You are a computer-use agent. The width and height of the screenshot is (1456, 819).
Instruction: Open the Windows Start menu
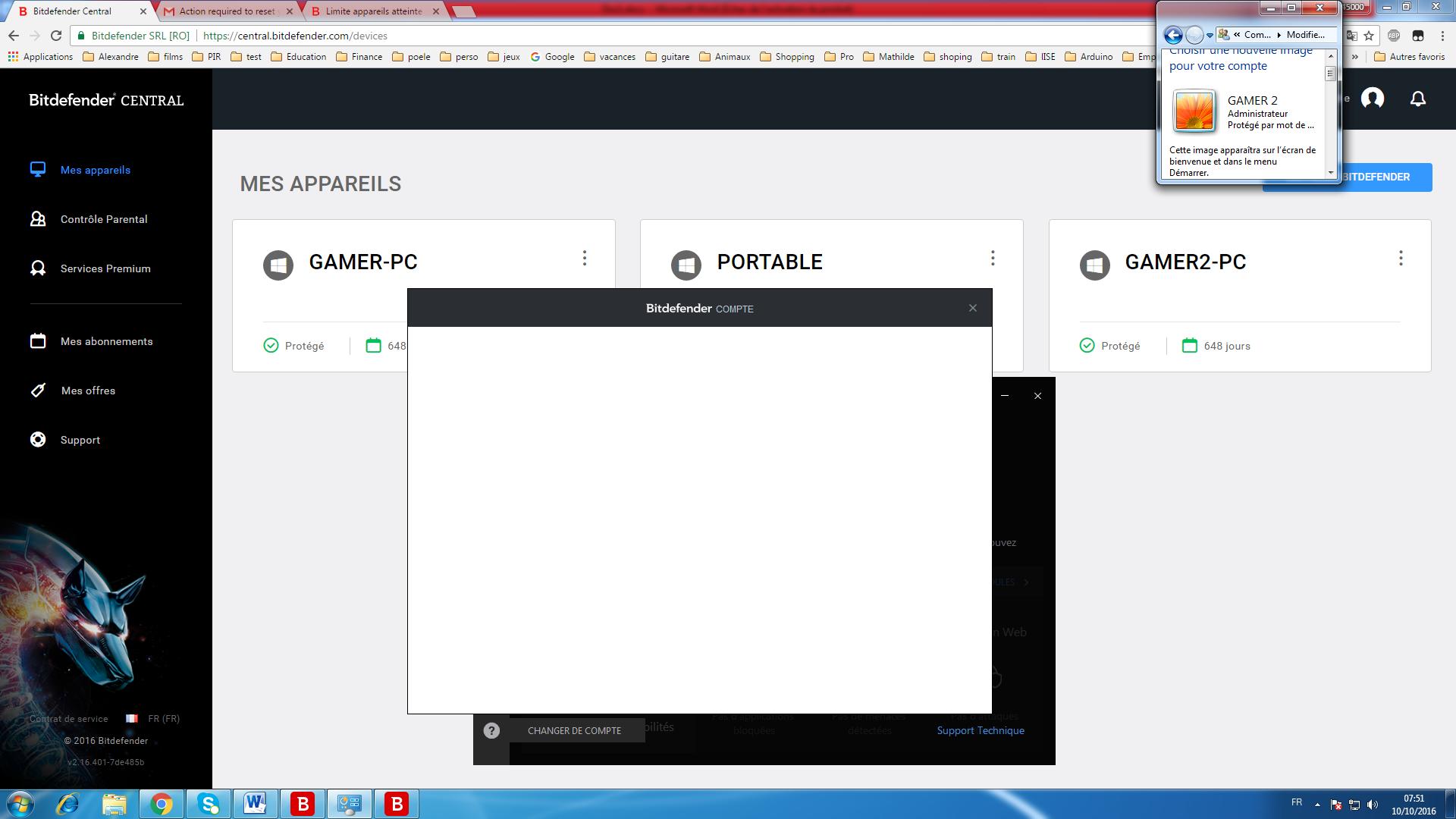pyautogui.click(x=20, y=804)
